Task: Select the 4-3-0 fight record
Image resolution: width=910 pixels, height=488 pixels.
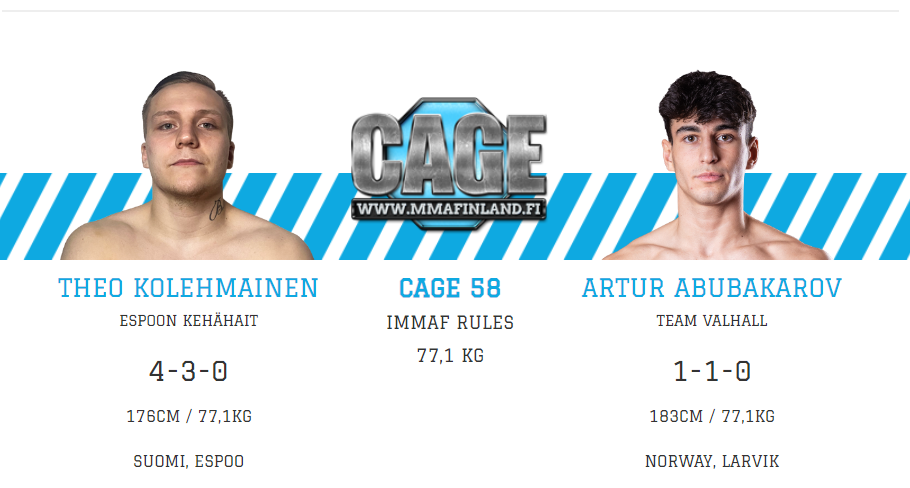Action: coord(188,371)
